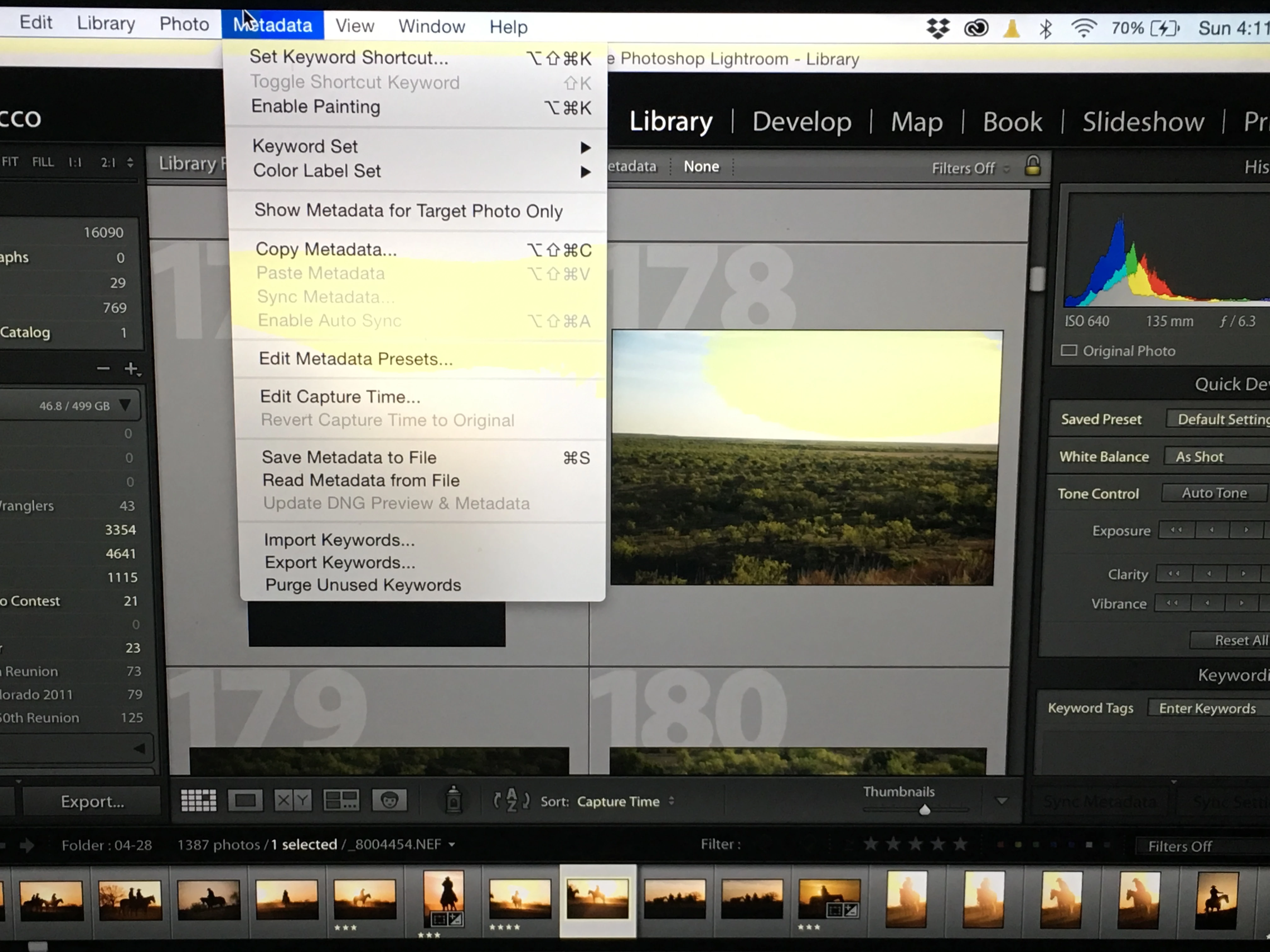Switch to grid view icon
Screen dimensions: 1270x952
[x=199, y=800]
